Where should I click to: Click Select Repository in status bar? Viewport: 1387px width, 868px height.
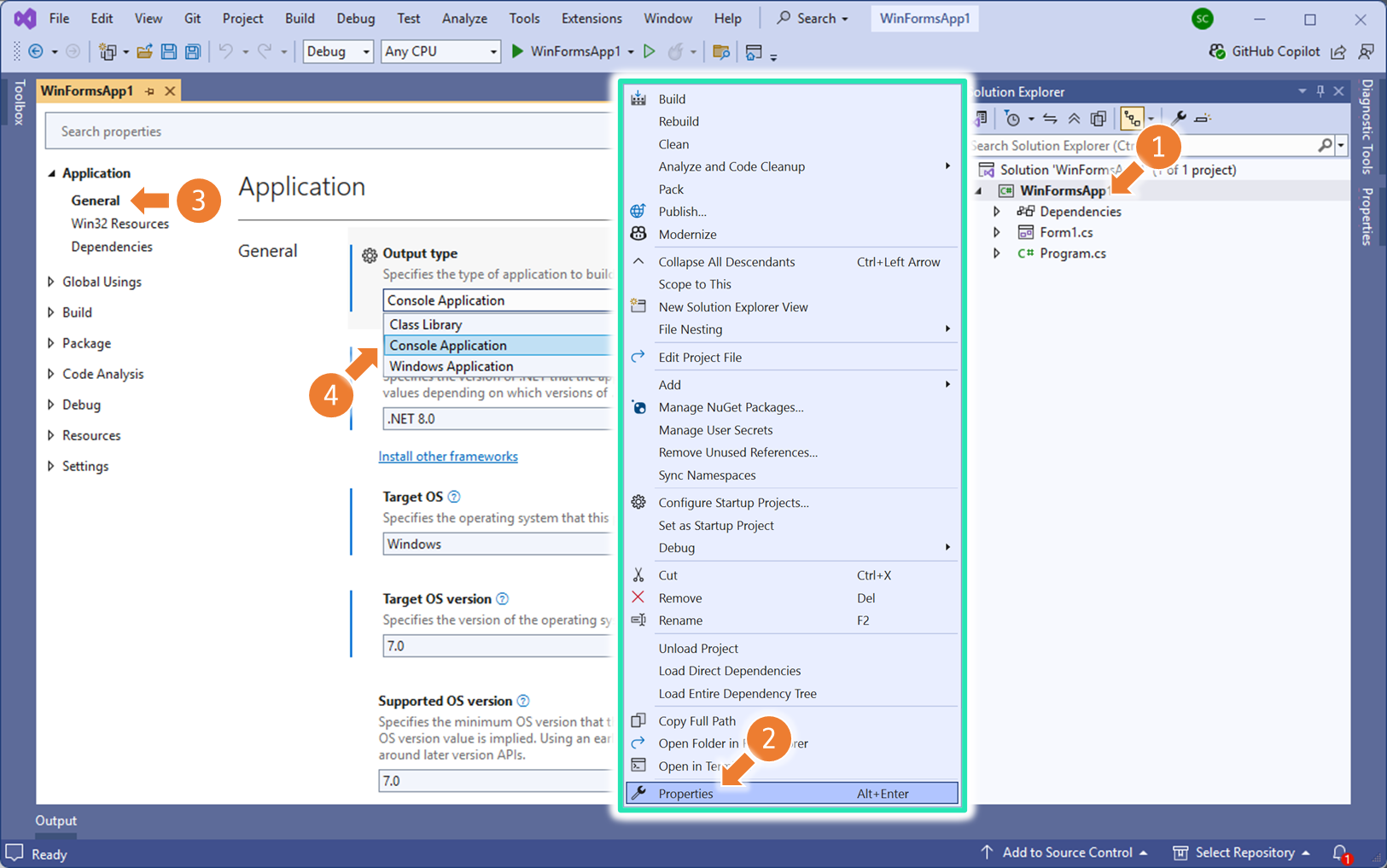tap(1241, 853)
